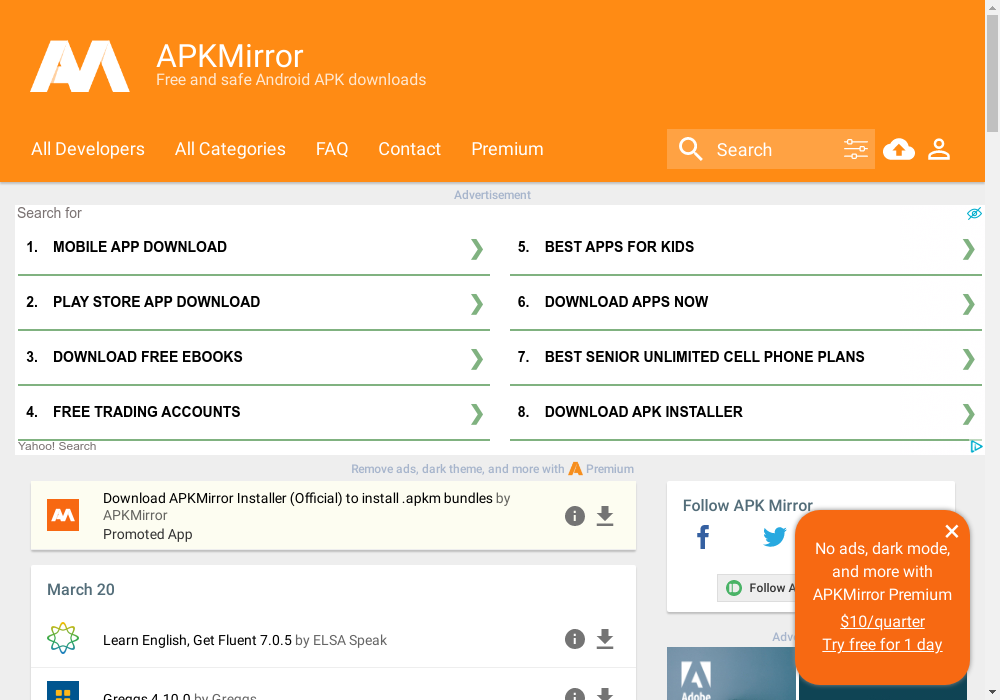The height and width of the screenshot is (700, 1000).
Task: Click the Free and safe Android APK downloads tagline
Action: point(291,80)
